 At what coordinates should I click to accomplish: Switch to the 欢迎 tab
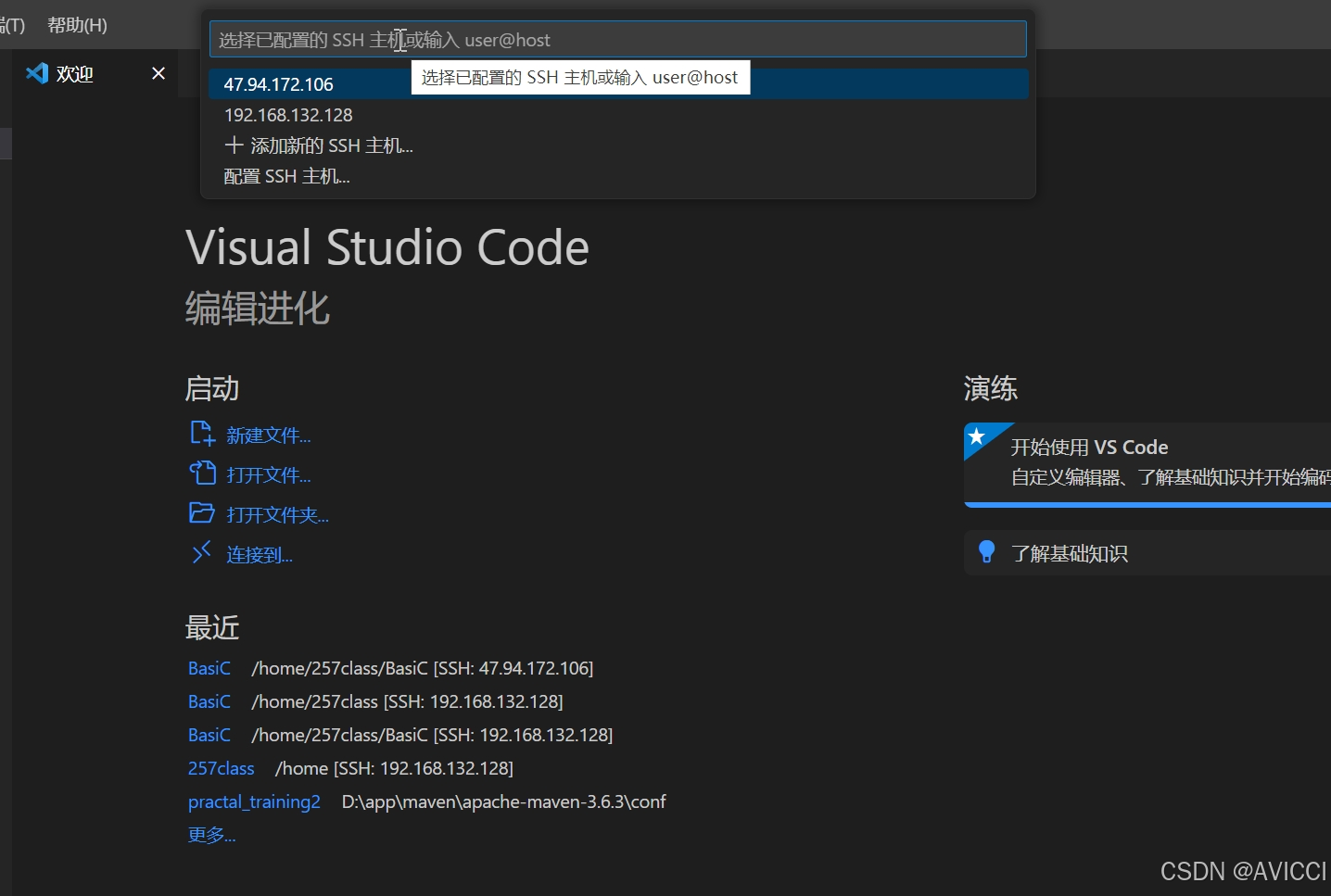pos(76,73)
